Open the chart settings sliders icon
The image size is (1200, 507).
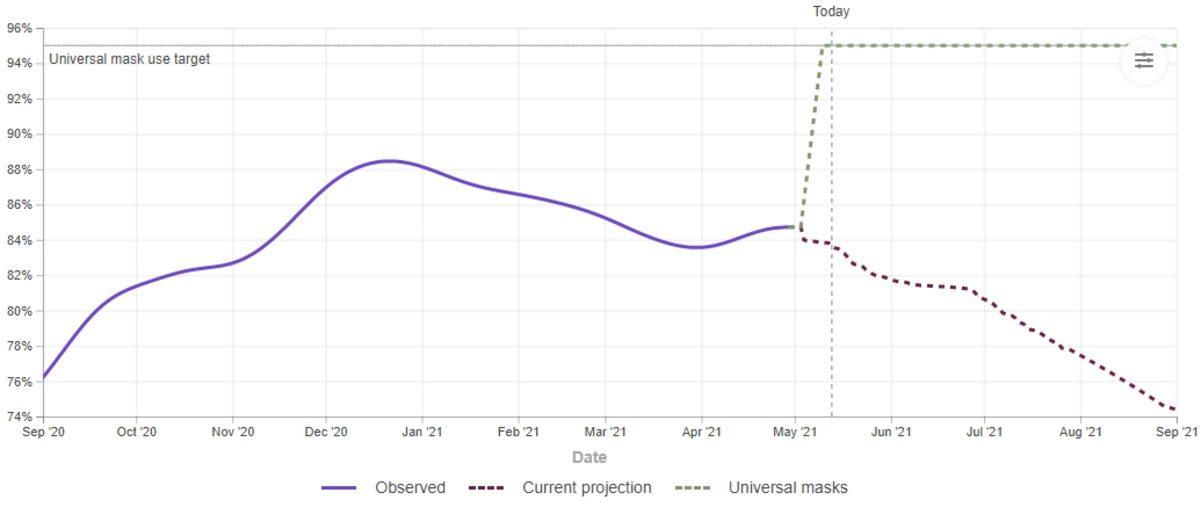click(1143, 61)
